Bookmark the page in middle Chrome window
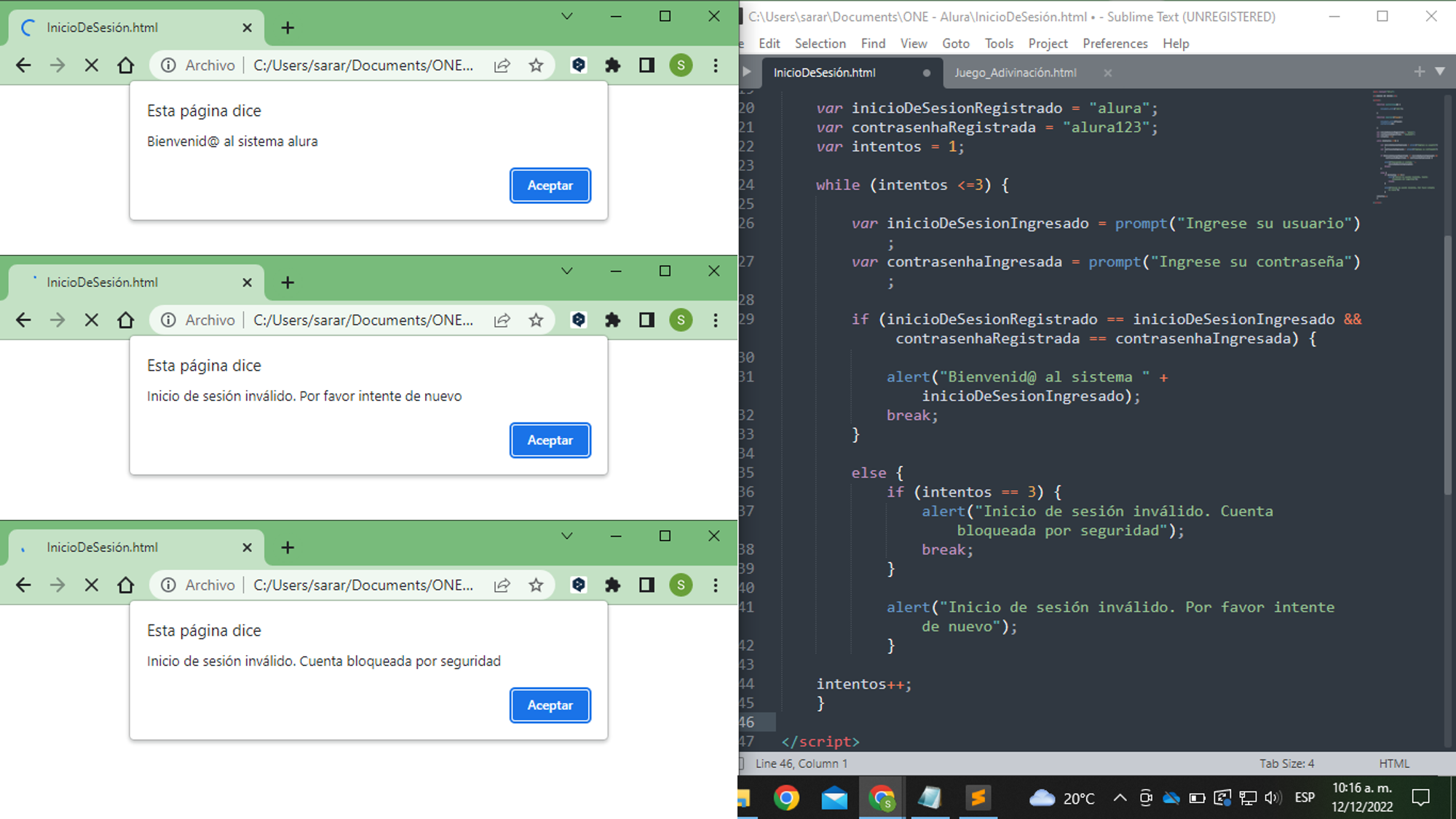The image size is (1456, 819). tap(537, 320)
